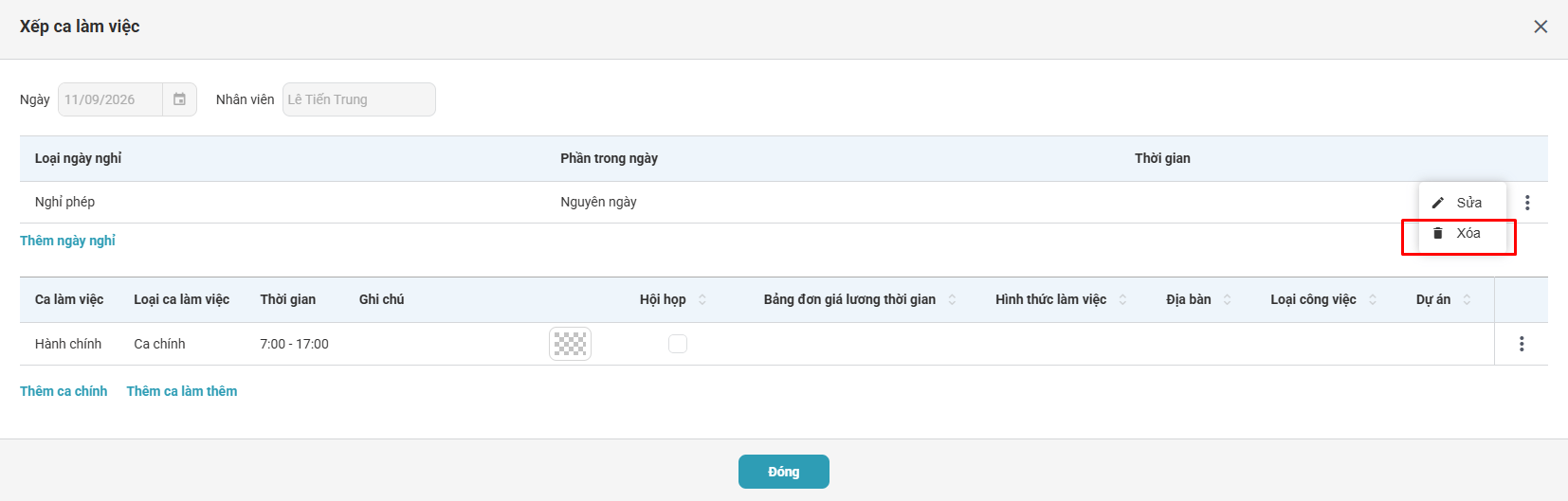The width and height of the screenshot is (1568, 501).
Task: Click the Thêm ngày nghỉ link
Action: point(67,241)
